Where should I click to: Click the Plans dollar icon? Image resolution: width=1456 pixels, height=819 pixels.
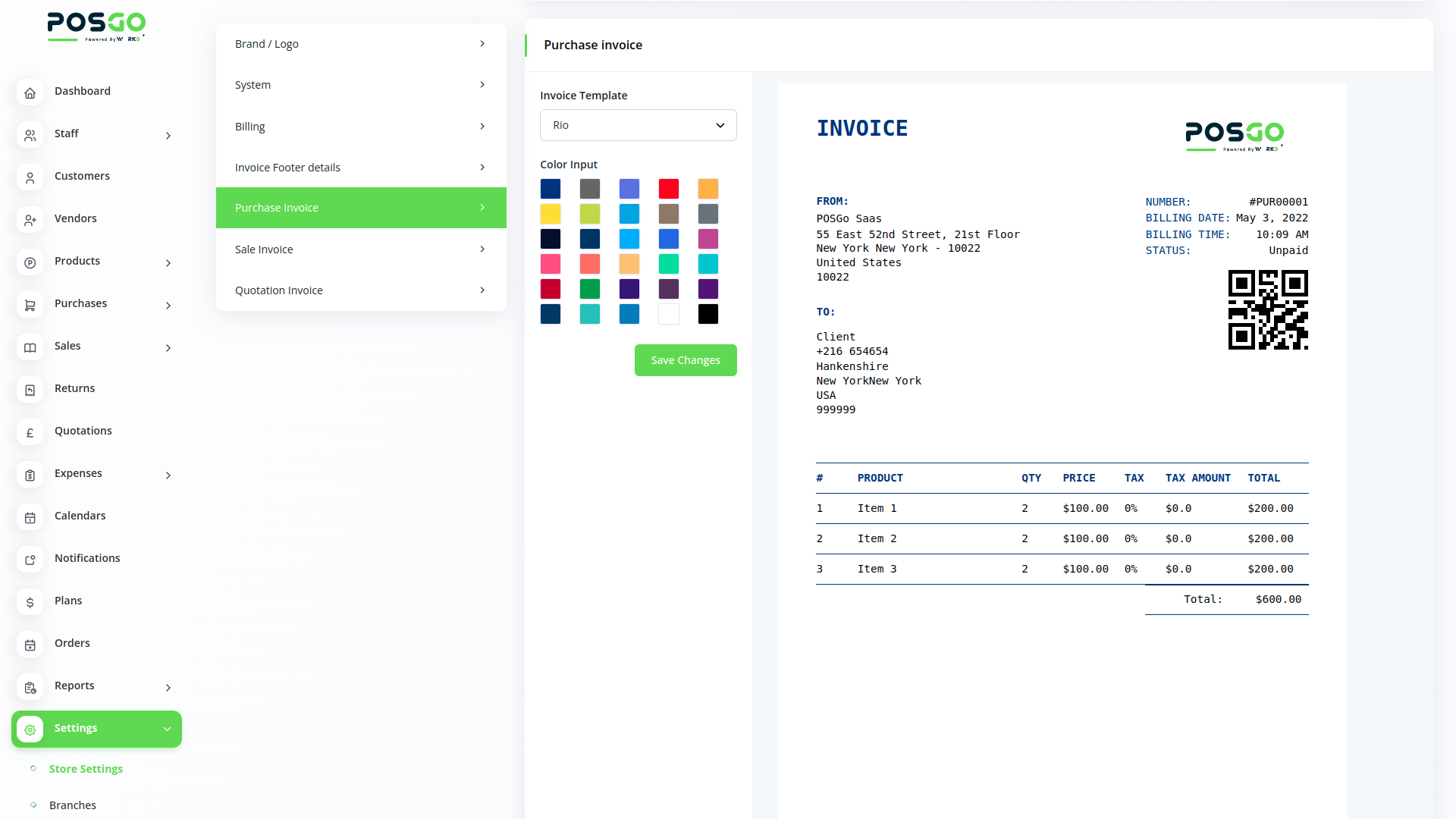30,602
